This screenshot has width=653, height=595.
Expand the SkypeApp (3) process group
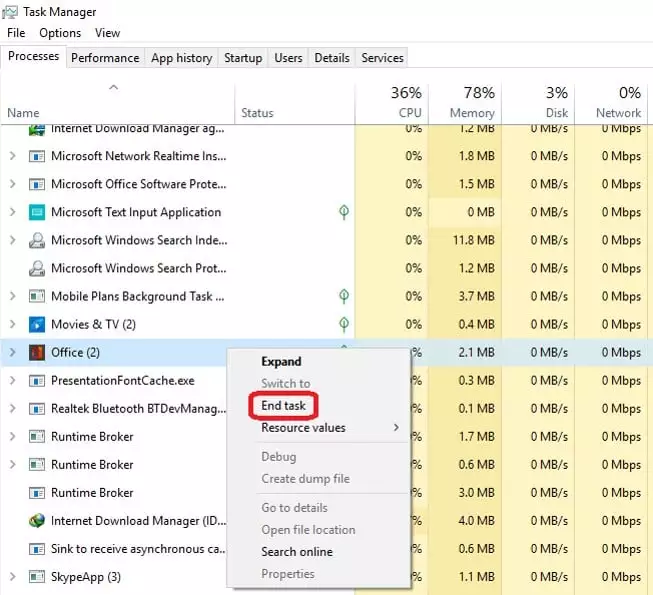coord(12,577)
